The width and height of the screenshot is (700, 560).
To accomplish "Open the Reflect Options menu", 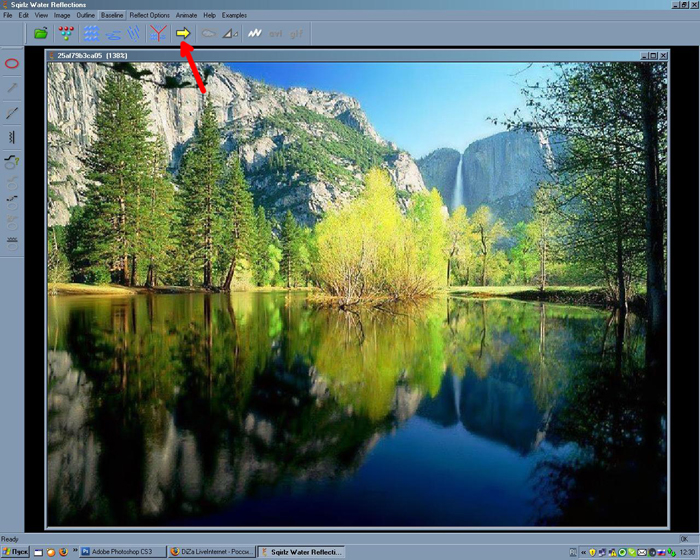I will click(150, 15).
